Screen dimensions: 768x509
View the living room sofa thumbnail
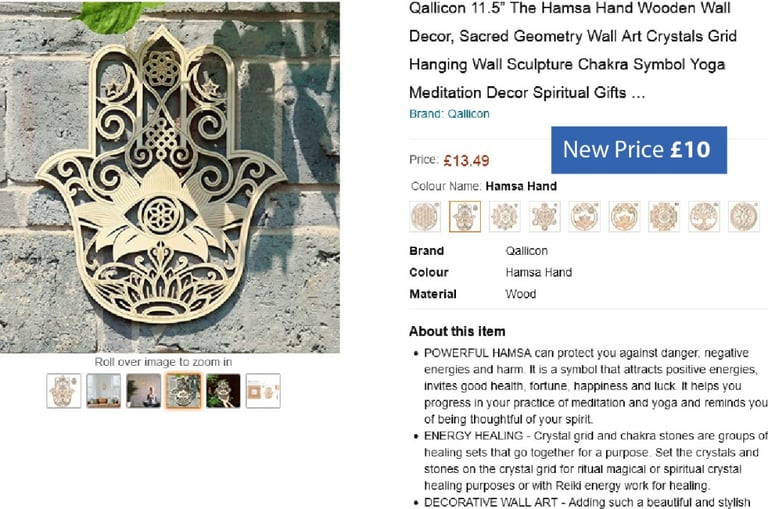(x=103, y=390)
